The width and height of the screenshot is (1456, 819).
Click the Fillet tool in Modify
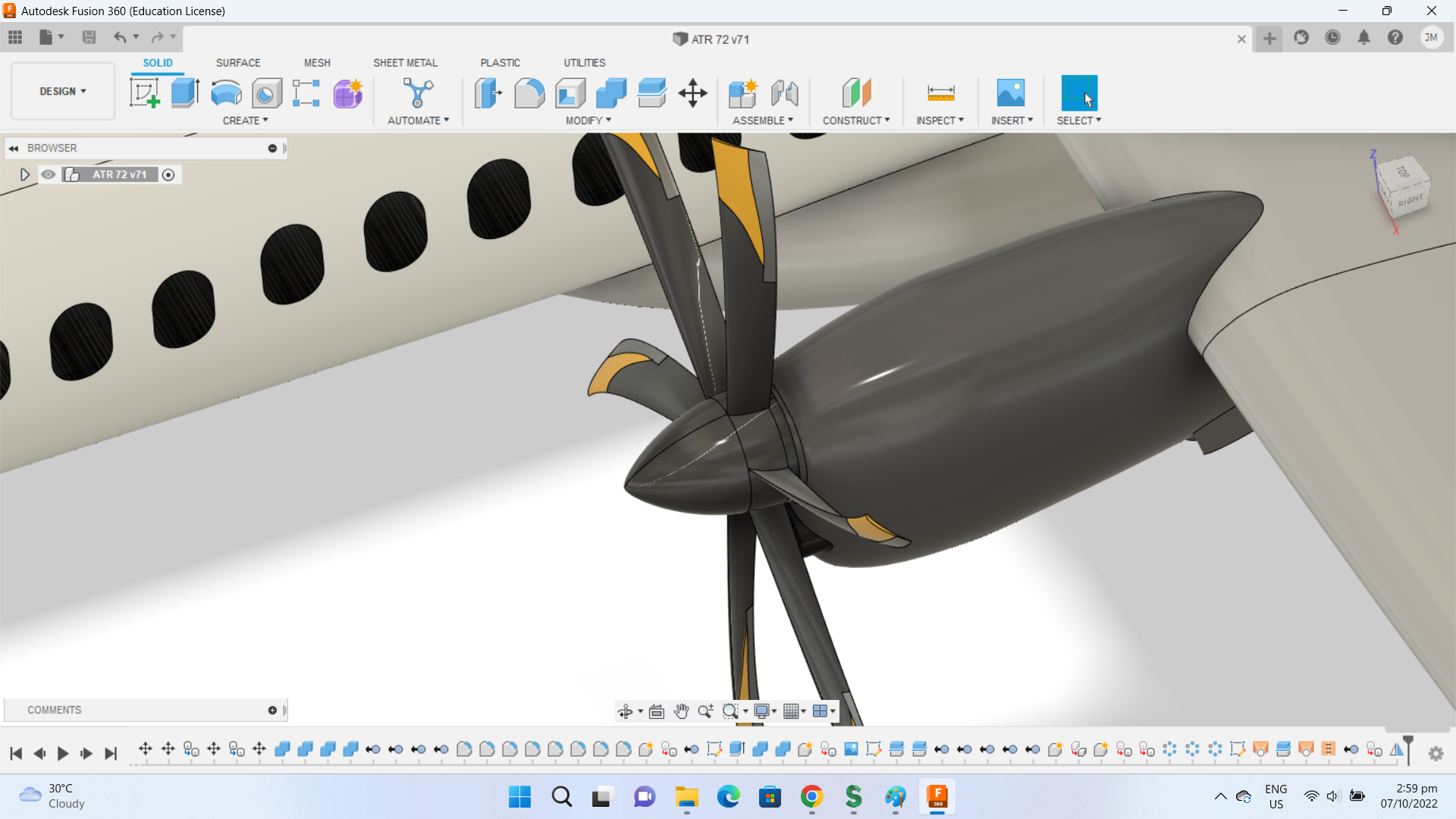(x=529, y=93)
